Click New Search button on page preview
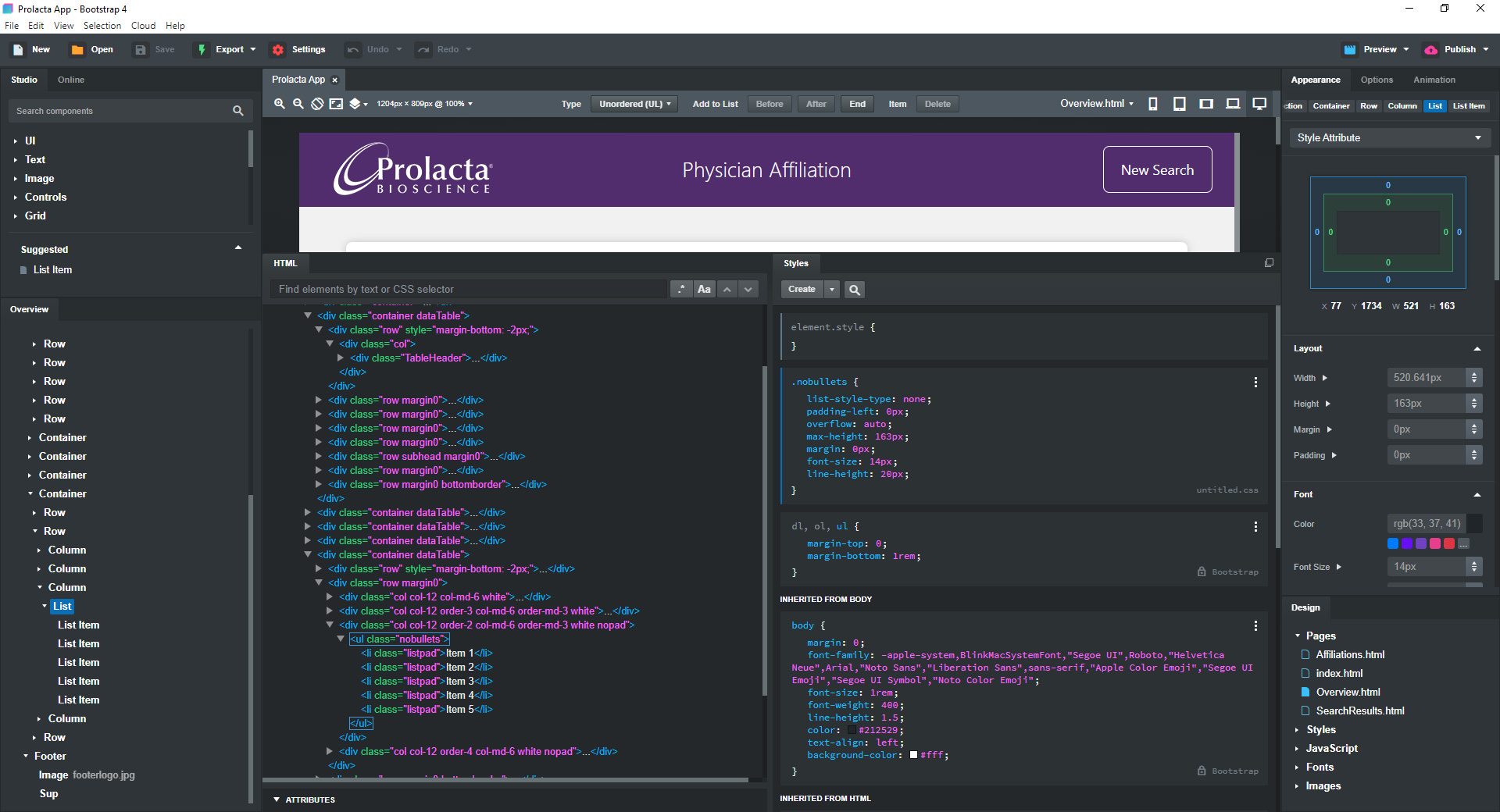This screenshot has width=1500, height=812. 1157,169
